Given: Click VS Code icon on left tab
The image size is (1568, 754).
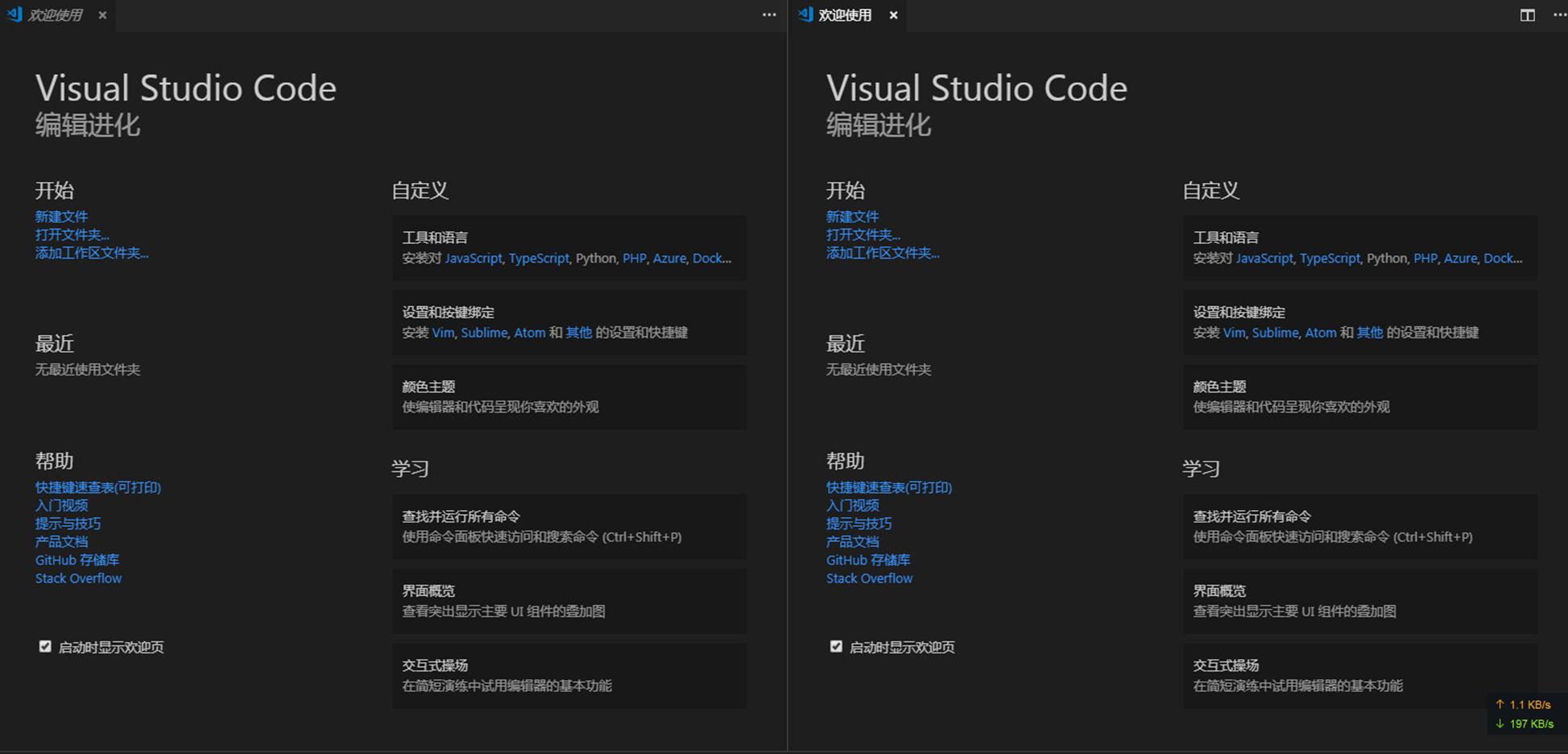Looking at the screenshot, I should [x=14, y=14].
